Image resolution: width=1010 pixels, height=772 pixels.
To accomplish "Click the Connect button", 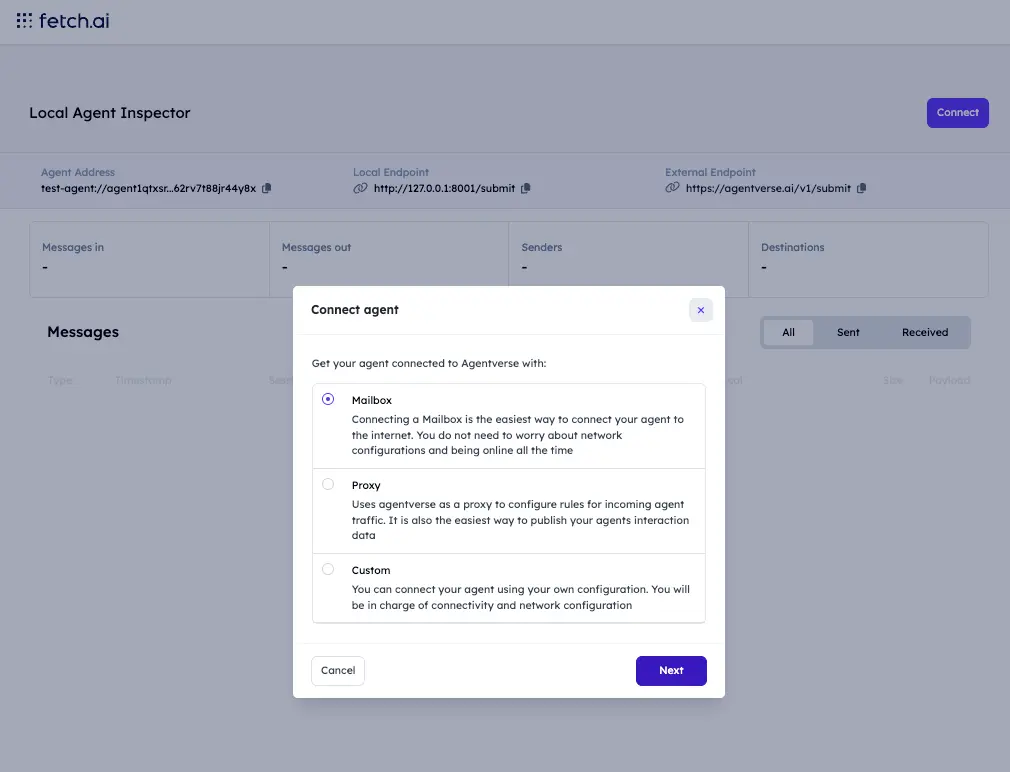I will pos(957,112).
